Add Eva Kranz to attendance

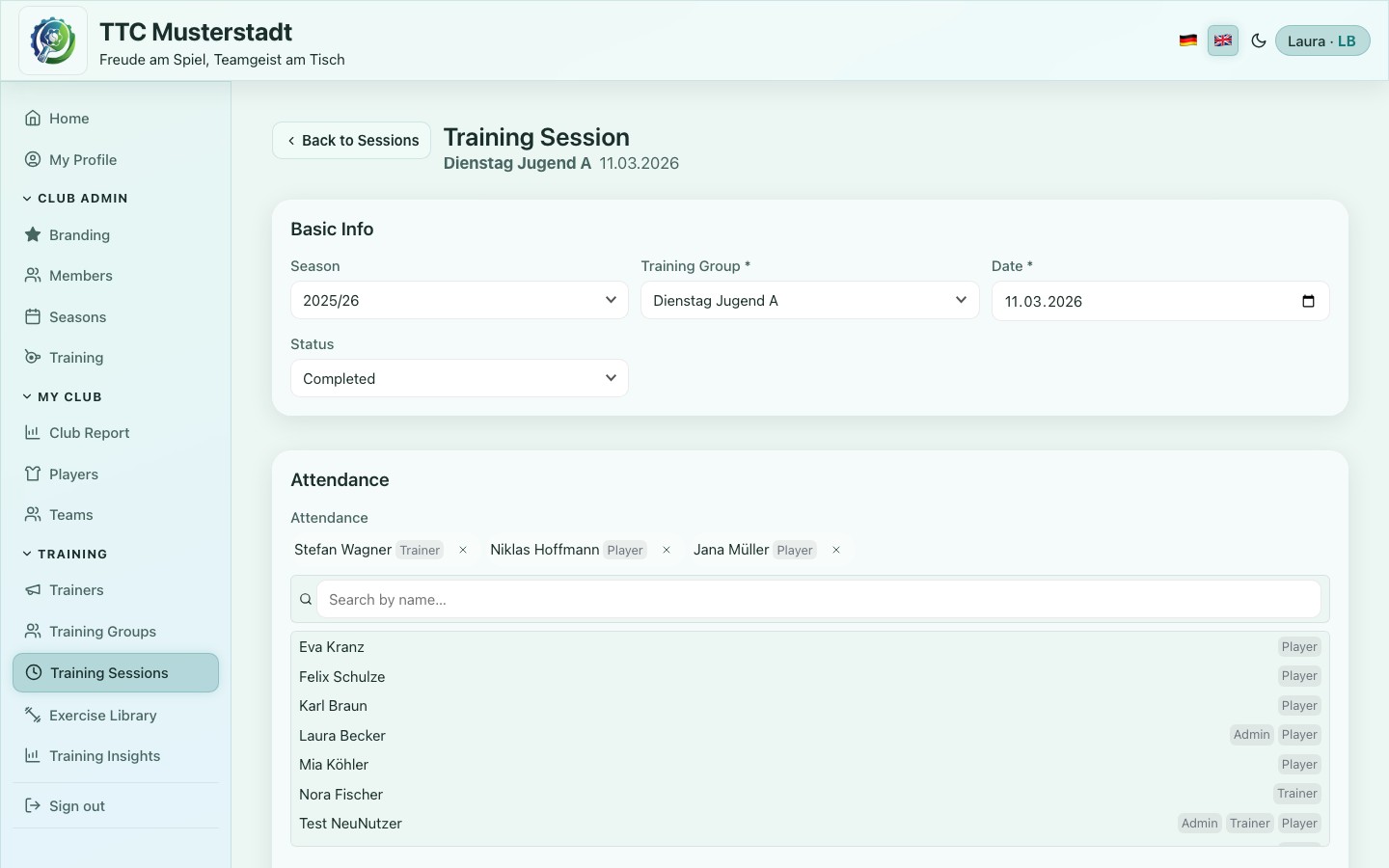[809, 647]
